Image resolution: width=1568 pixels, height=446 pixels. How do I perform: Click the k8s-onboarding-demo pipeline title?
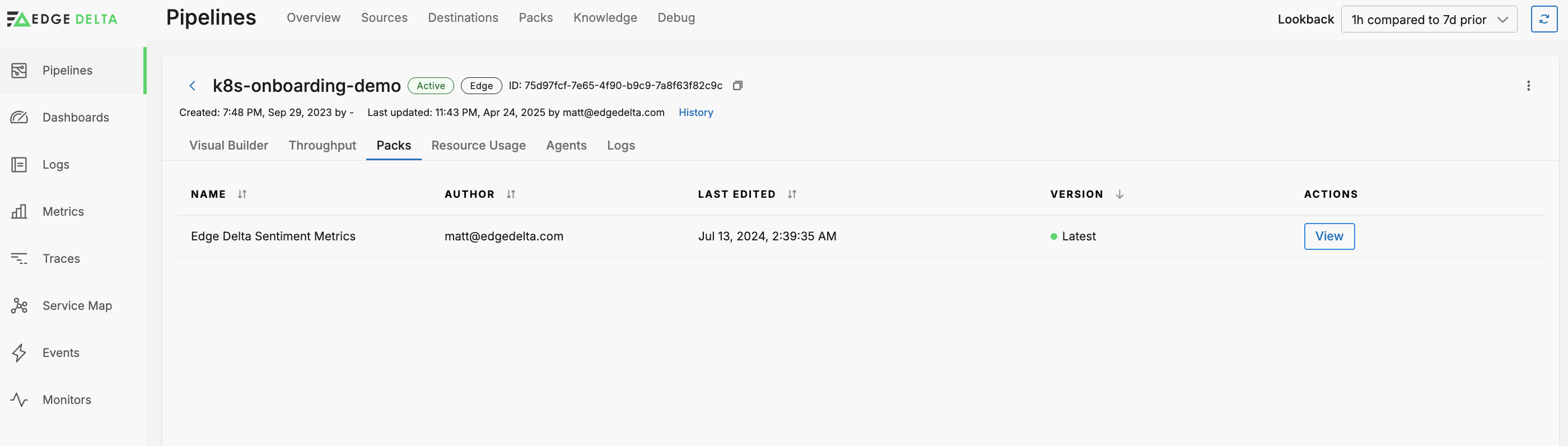pyautogui.click(x=307, y=86)
